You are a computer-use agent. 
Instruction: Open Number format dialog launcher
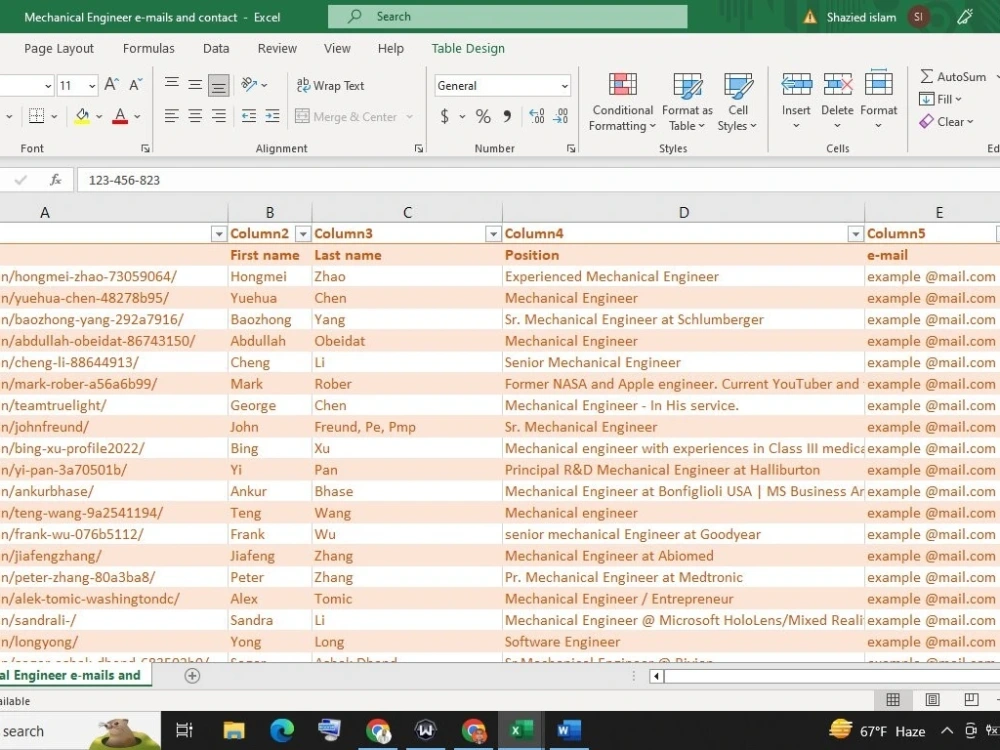tap(571, 149)
